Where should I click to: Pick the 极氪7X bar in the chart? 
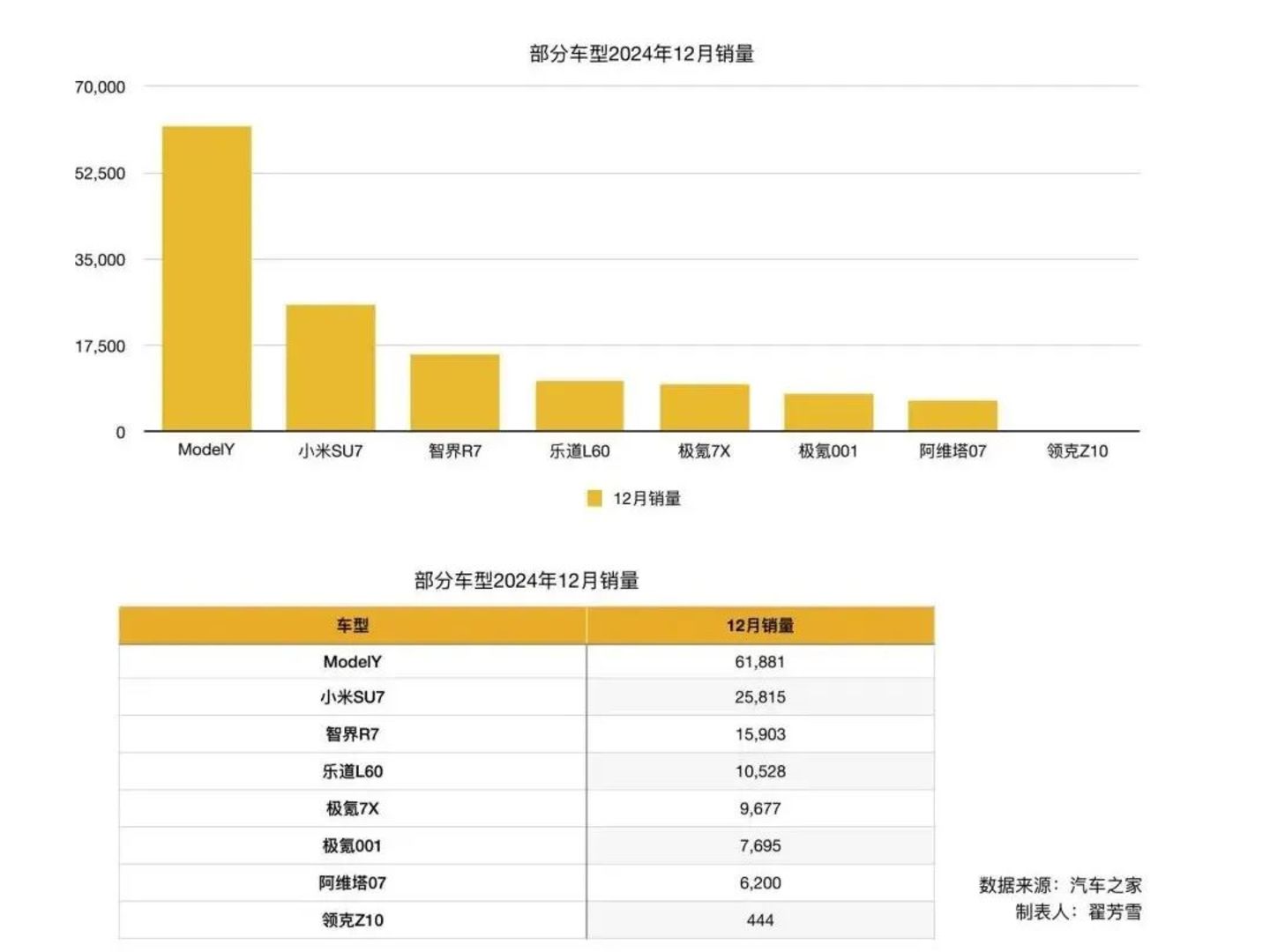point(705,407)
